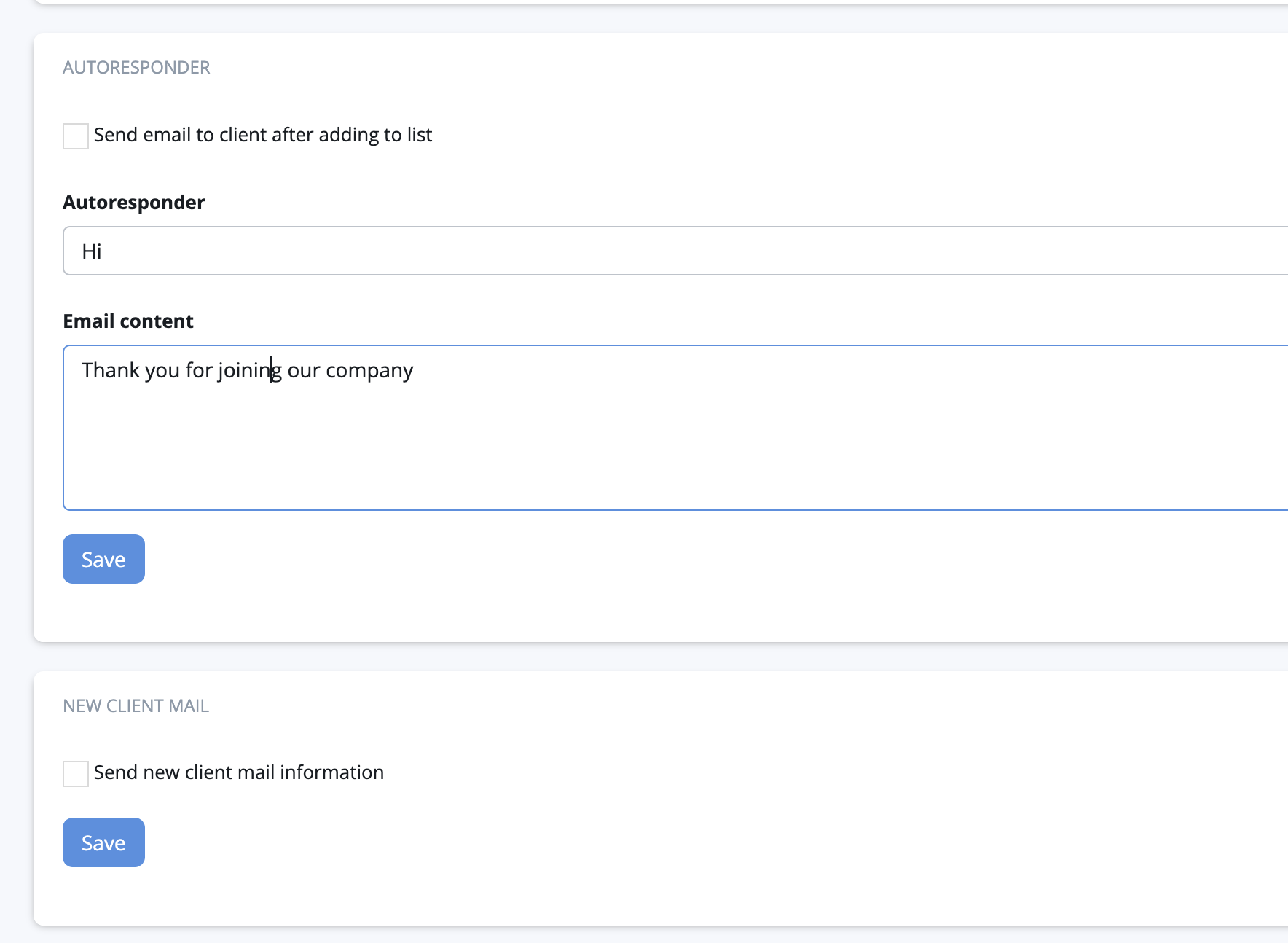Click the word 'you' in the email content
1288x943 pixels.
tap(162, 371)
